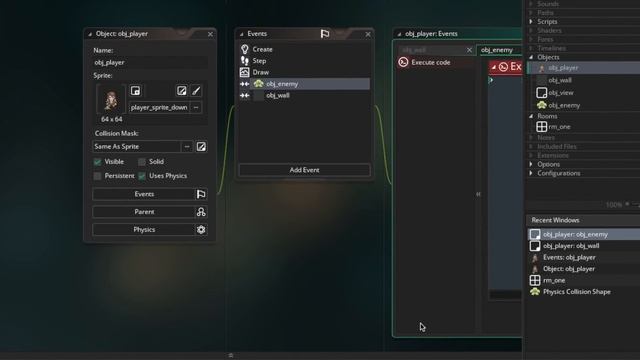
Task: Select the Draw event
Action: tap(304, 72)
